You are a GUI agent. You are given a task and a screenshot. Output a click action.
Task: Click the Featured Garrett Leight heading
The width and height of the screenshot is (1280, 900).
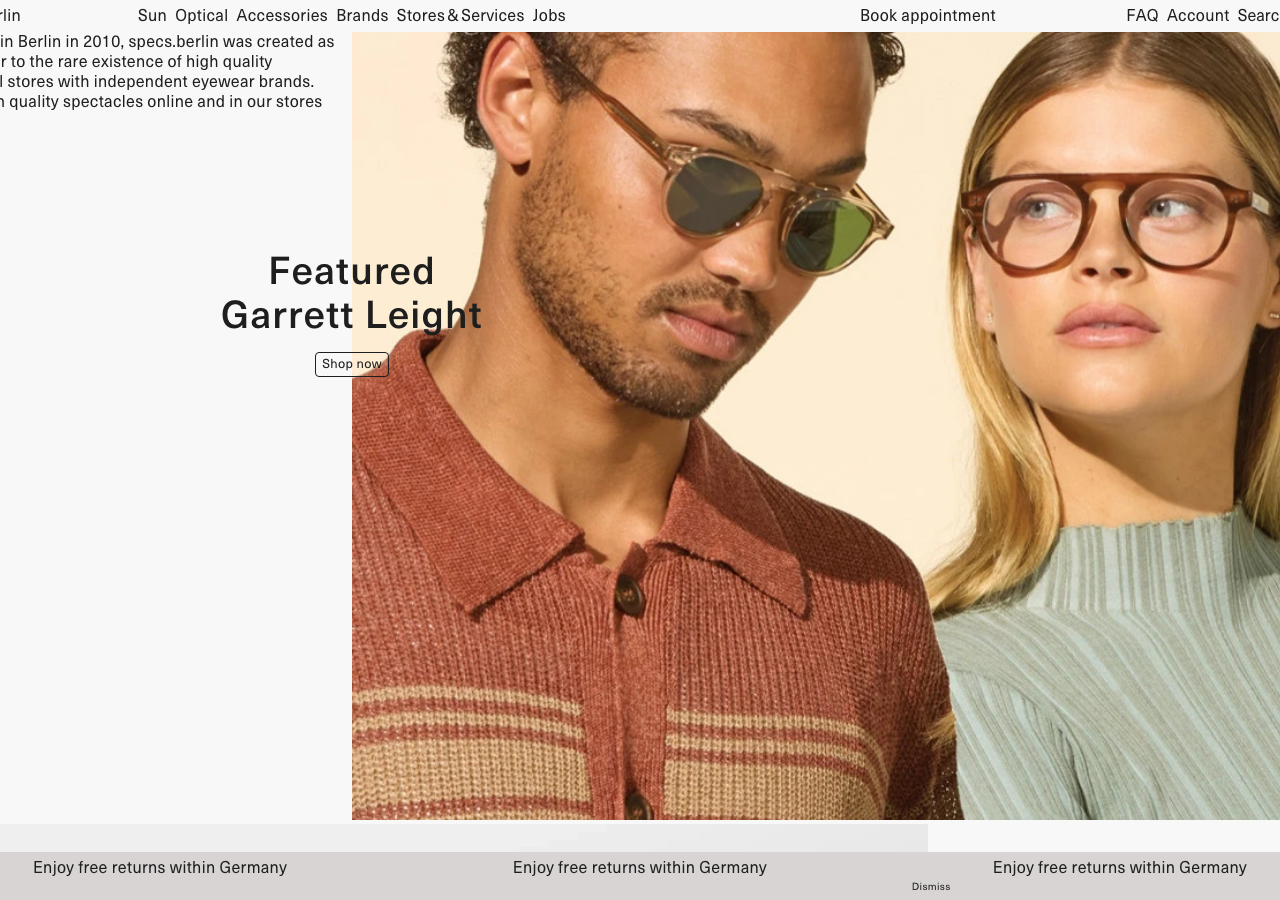click(352, 293)
